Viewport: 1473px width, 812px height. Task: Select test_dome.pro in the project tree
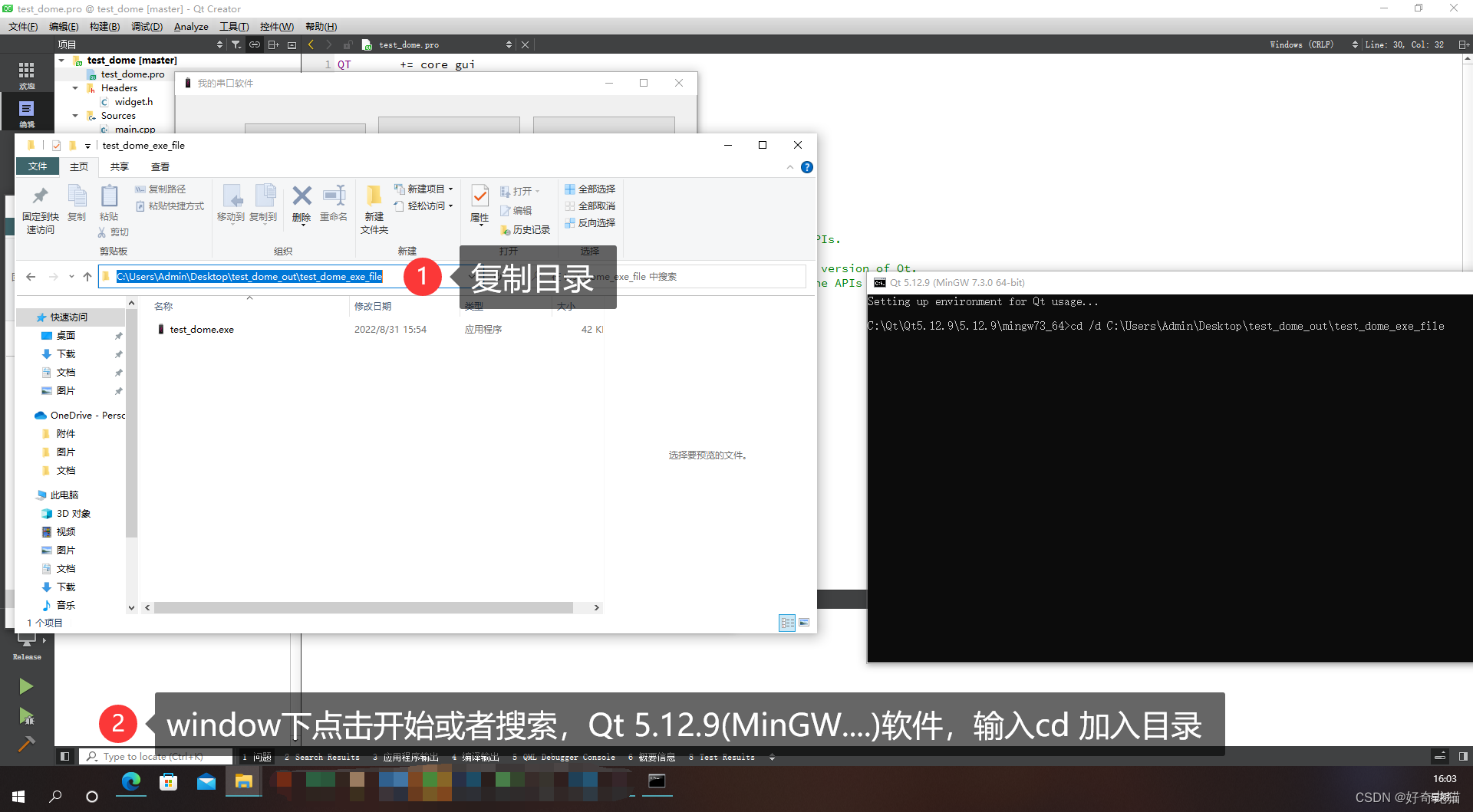tap(133, 74)
